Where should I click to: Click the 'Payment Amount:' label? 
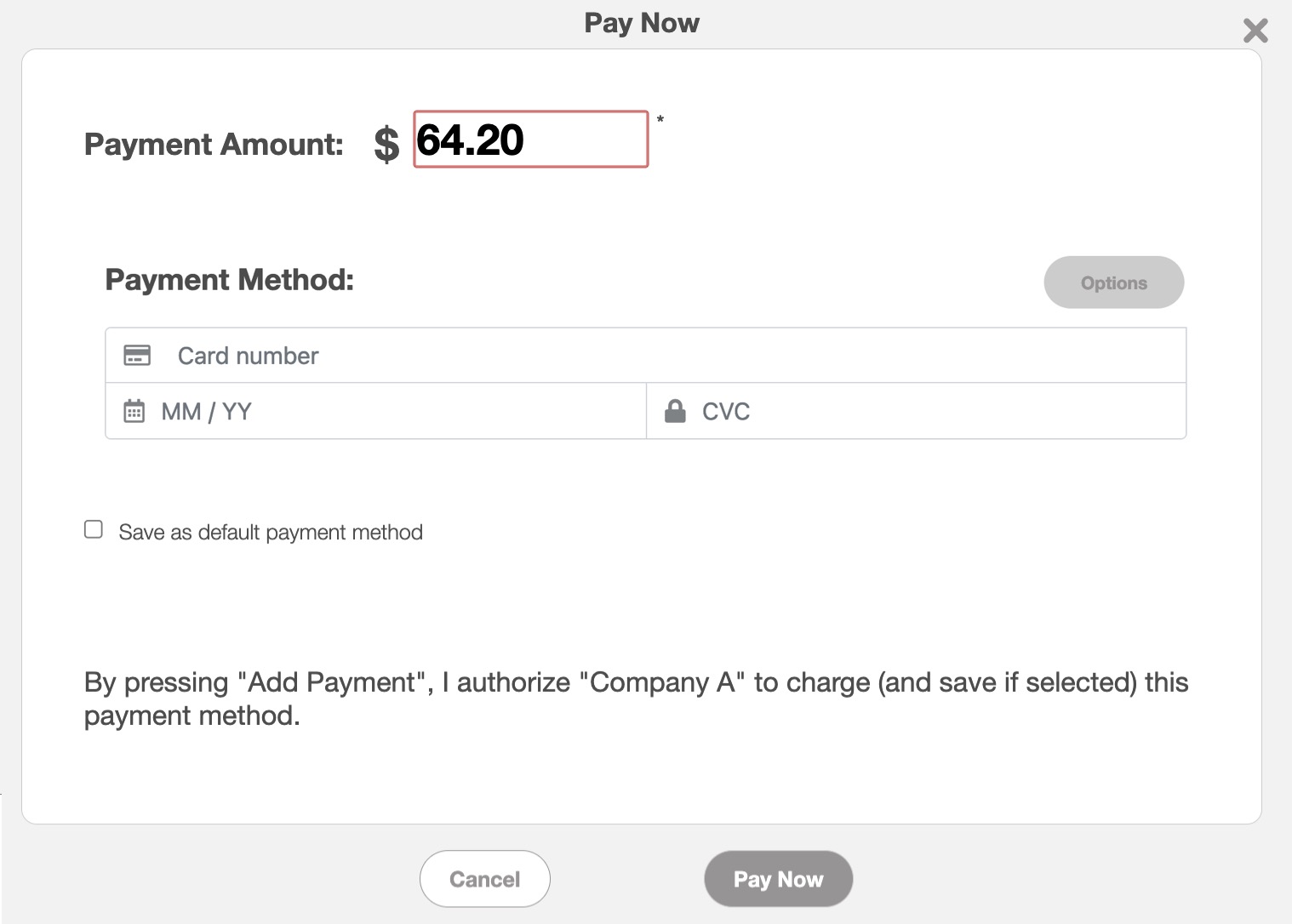pos(214,145)
